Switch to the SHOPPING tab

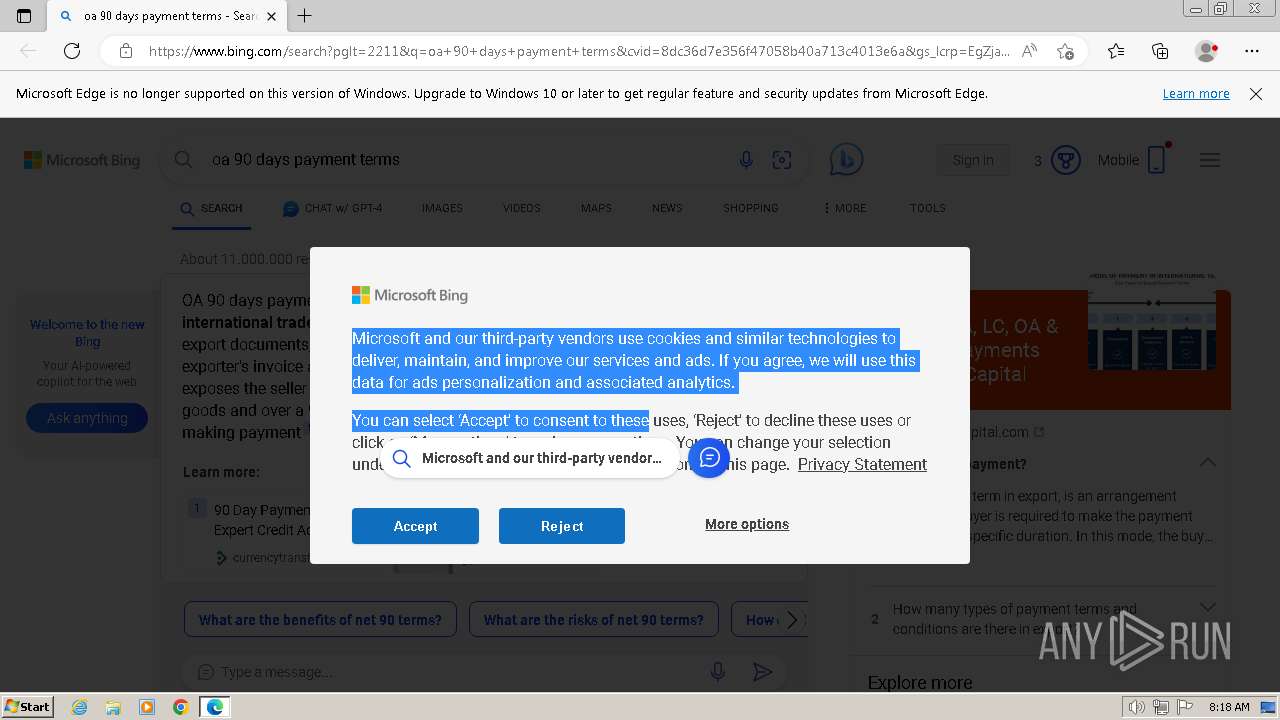tap(751, 208)
